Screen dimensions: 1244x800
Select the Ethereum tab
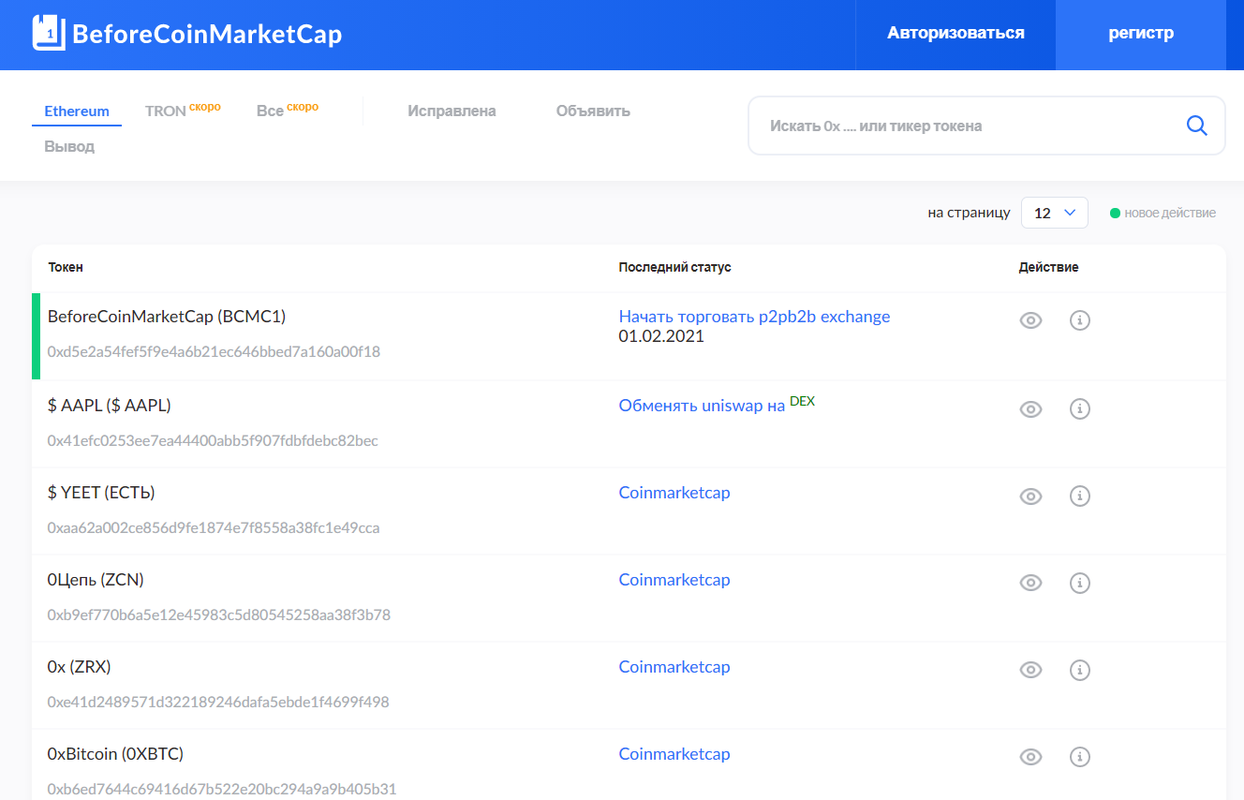[77, 111]
